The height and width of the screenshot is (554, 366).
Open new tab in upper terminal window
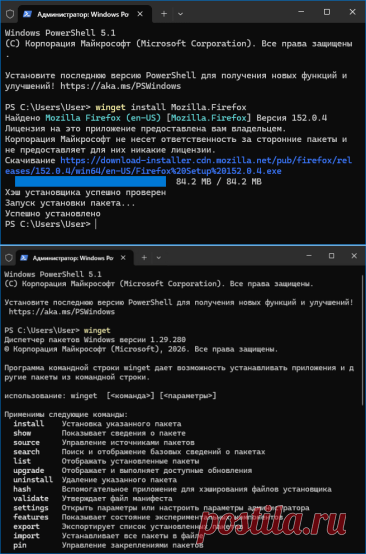(x=164, y=14)
